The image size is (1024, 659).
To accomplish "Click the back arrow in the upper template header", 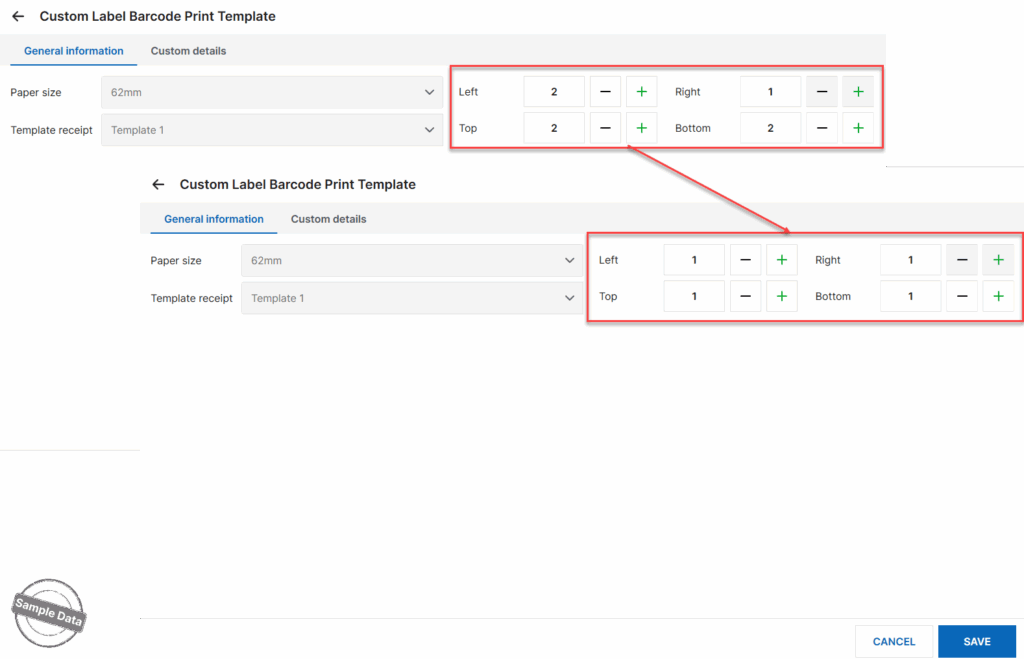I will pyautogui.click(x=18, y=17).
